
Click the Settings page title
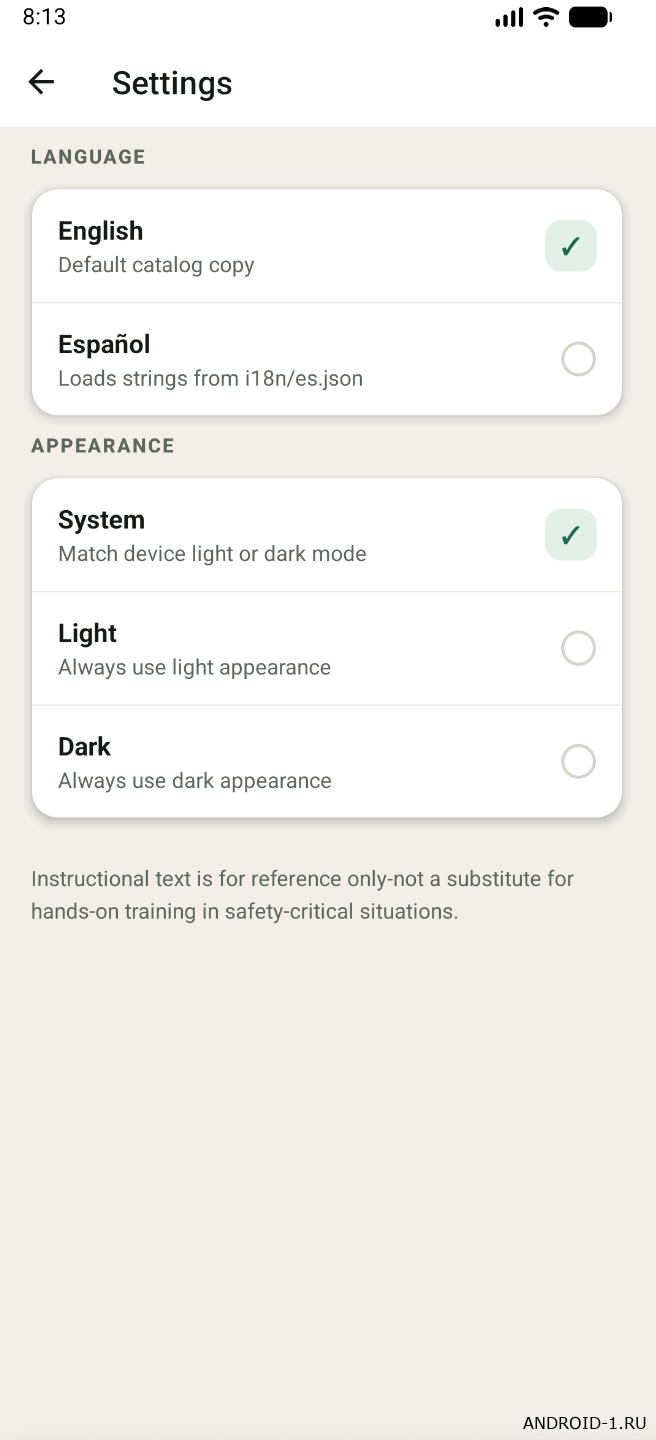[172, 83]
